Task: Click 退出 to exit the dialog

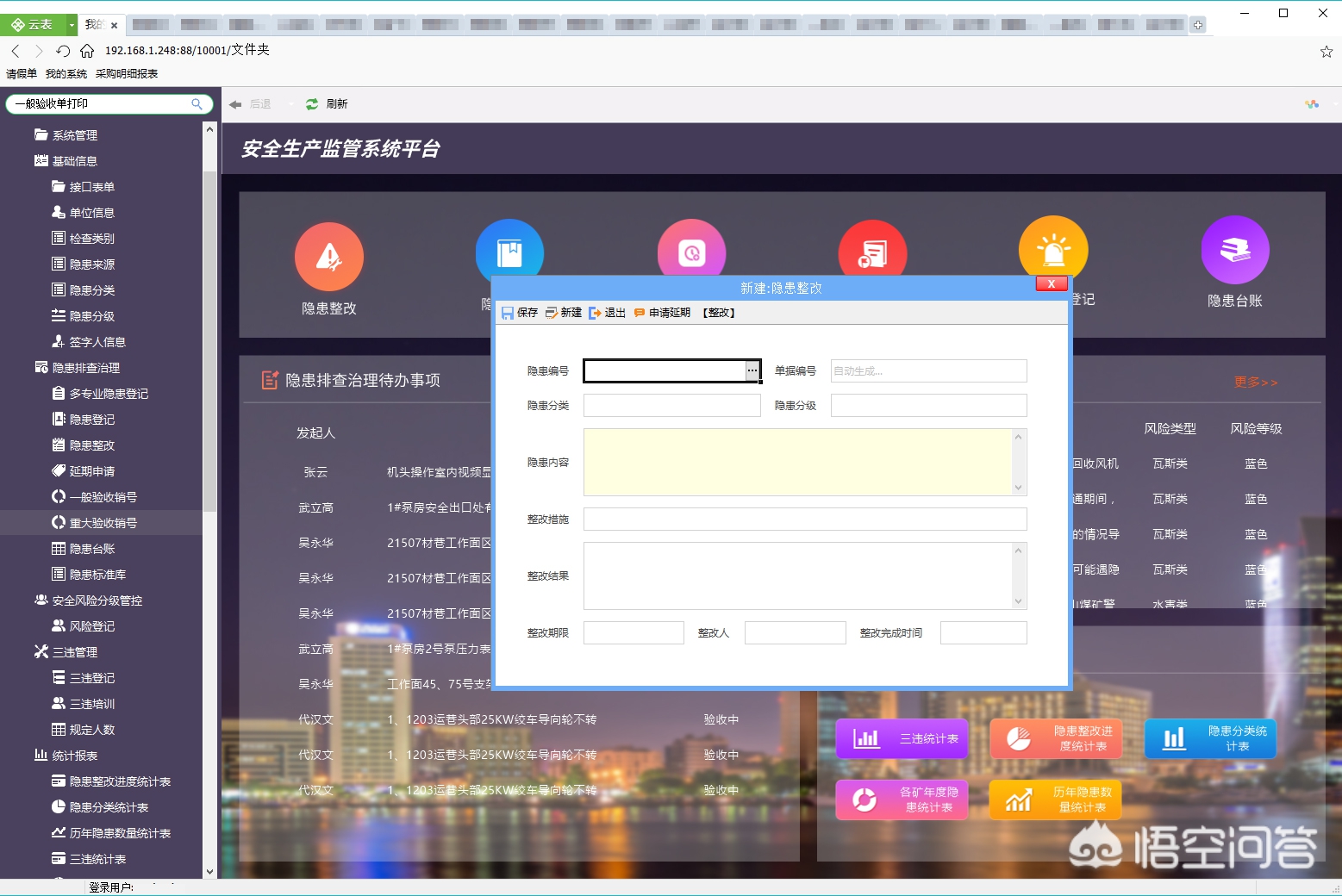Action: click(x=607, y=313)
